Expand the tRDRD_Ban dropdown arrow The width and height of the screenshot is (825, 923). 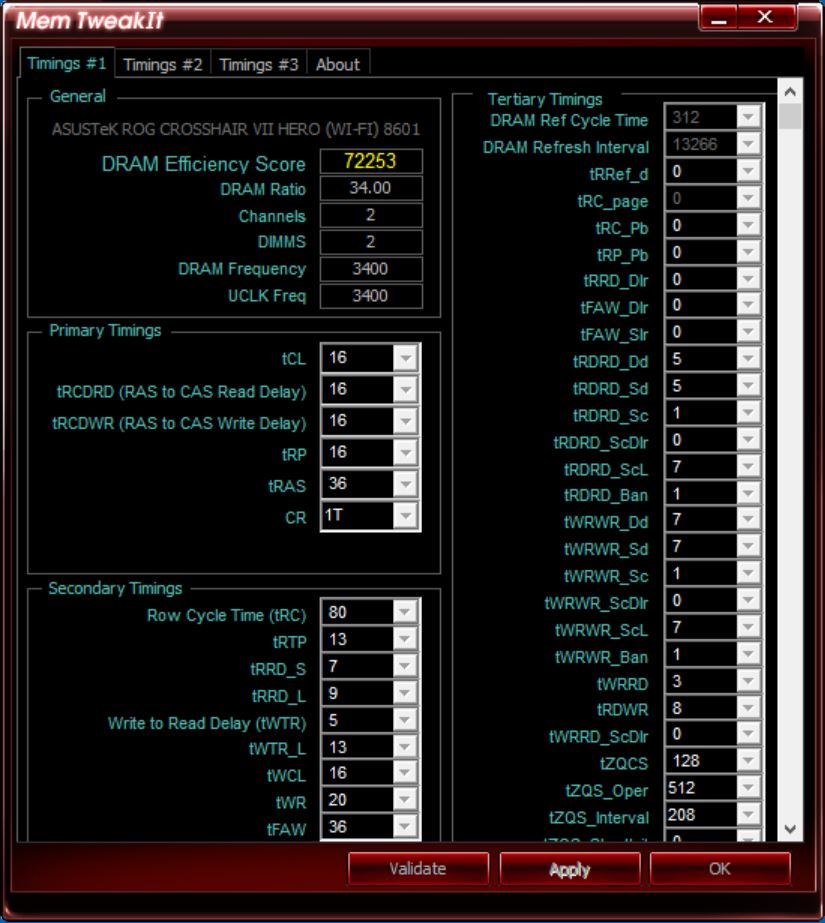pos(749,493)
